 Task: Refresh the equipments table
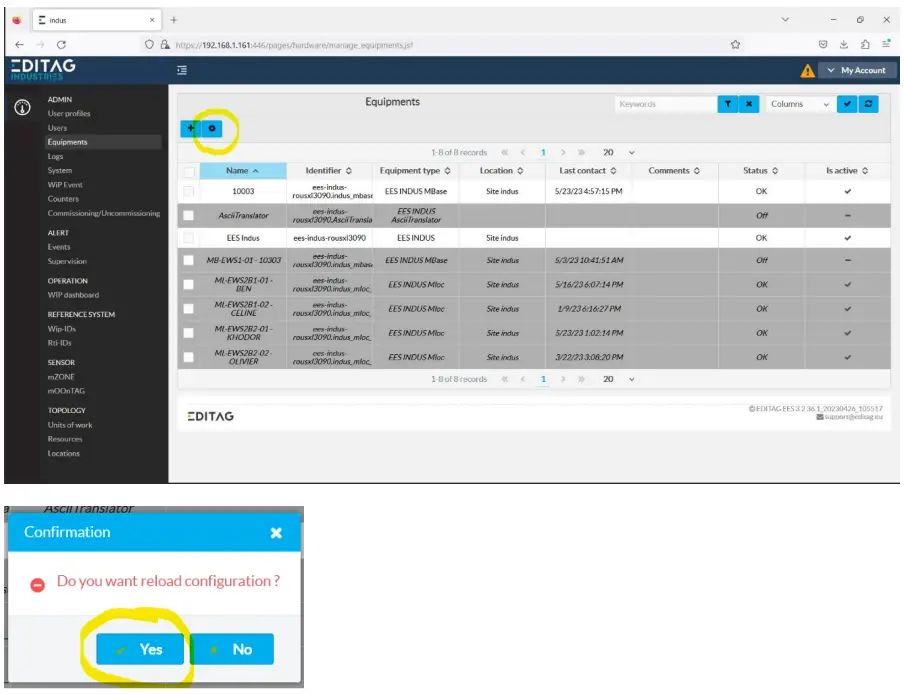869,104
